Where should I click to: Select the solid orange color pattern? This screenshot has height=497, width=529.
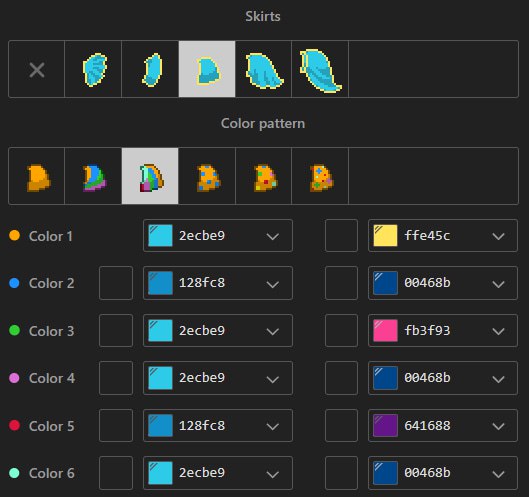[36, 176]
